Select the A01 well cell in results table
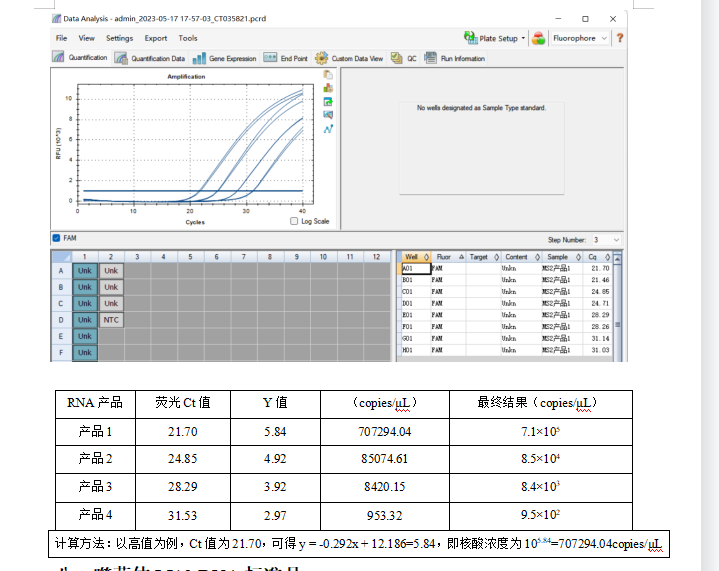Screen dimensions: 719x571 pyautogui.click(x=416, y=268)
